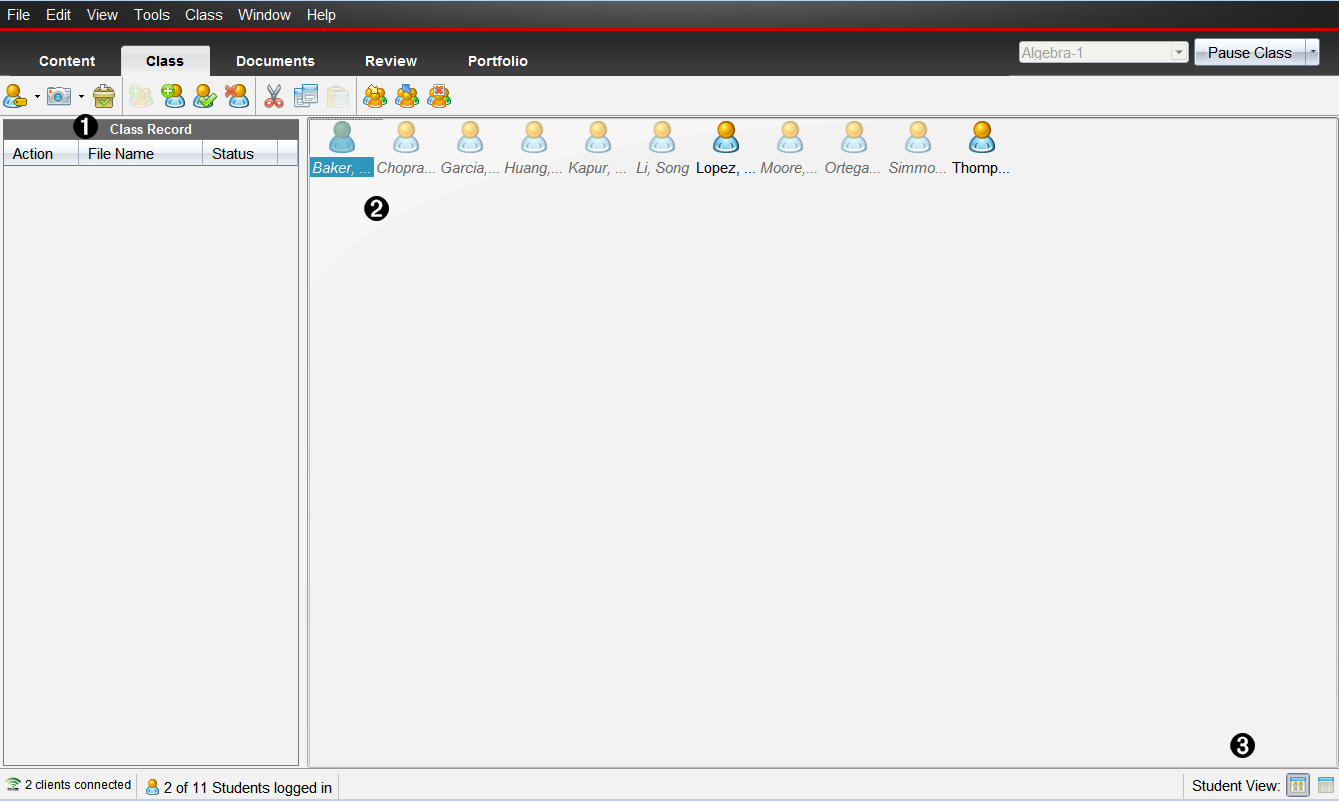This screenshot has width=1339, height=801.
Task: Click the student group icon with blue arrow
Action: tap(407, 96)
